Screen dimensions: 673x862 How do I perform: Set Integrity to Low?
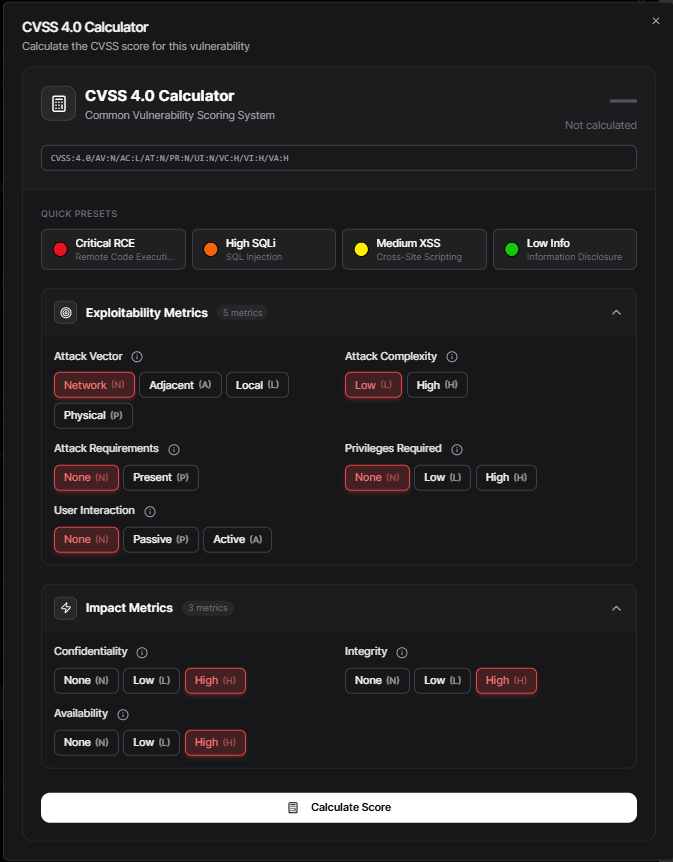tap(442, 681)
